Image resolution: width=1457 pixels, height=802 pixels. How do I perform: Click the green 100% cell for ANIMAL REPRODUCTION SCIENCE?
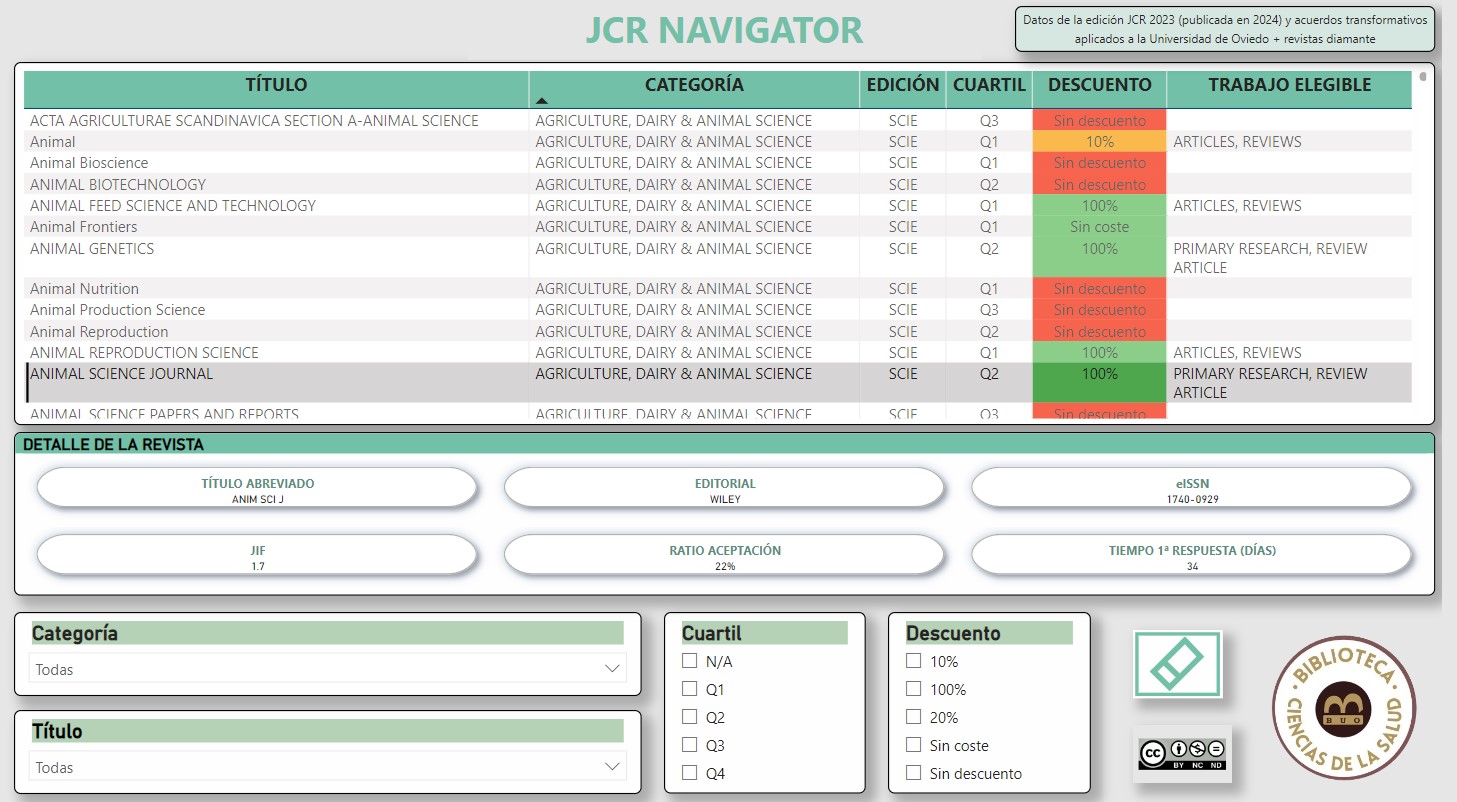[x=1099, y=352]
